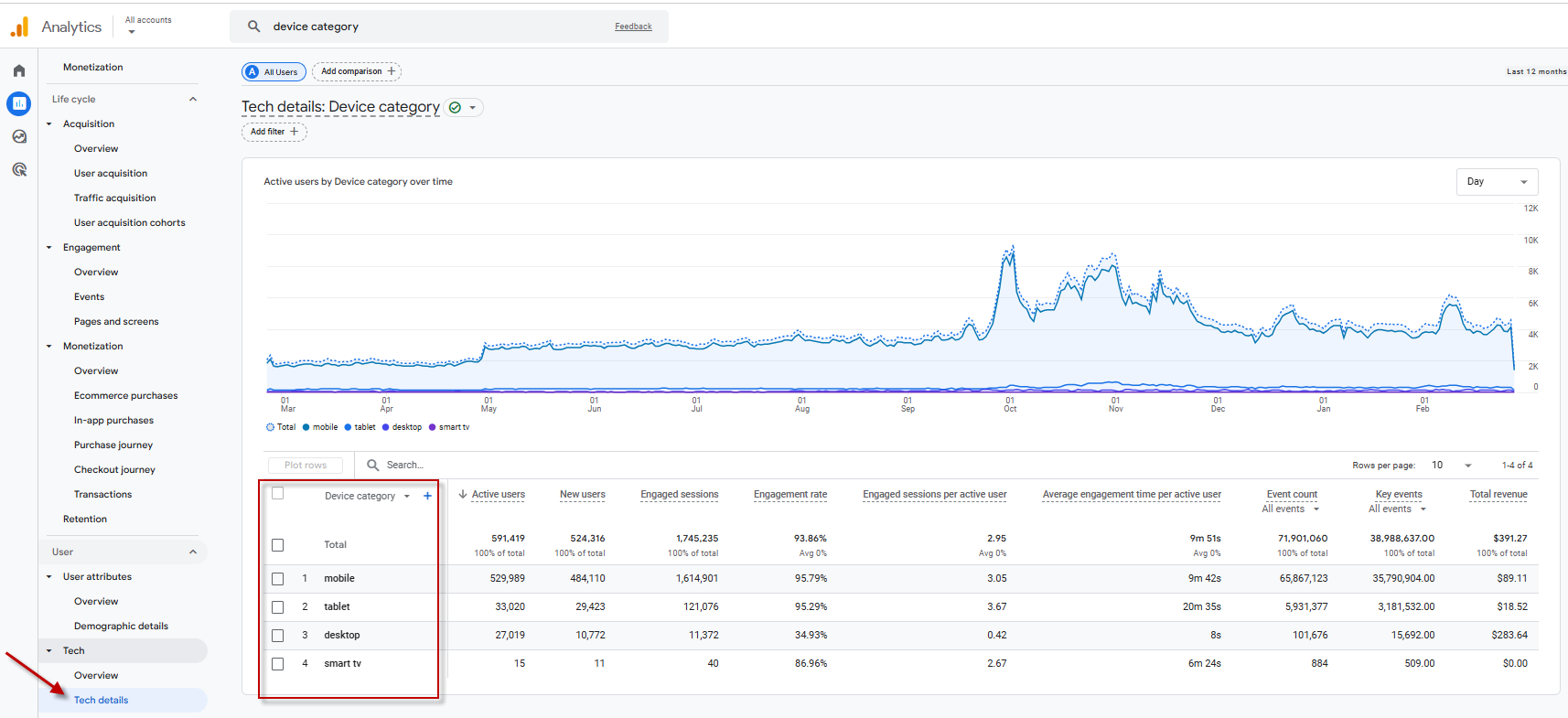This screenshot has width=1568, height=718.
Task: Click the table Search field
Action: (404, 465)
